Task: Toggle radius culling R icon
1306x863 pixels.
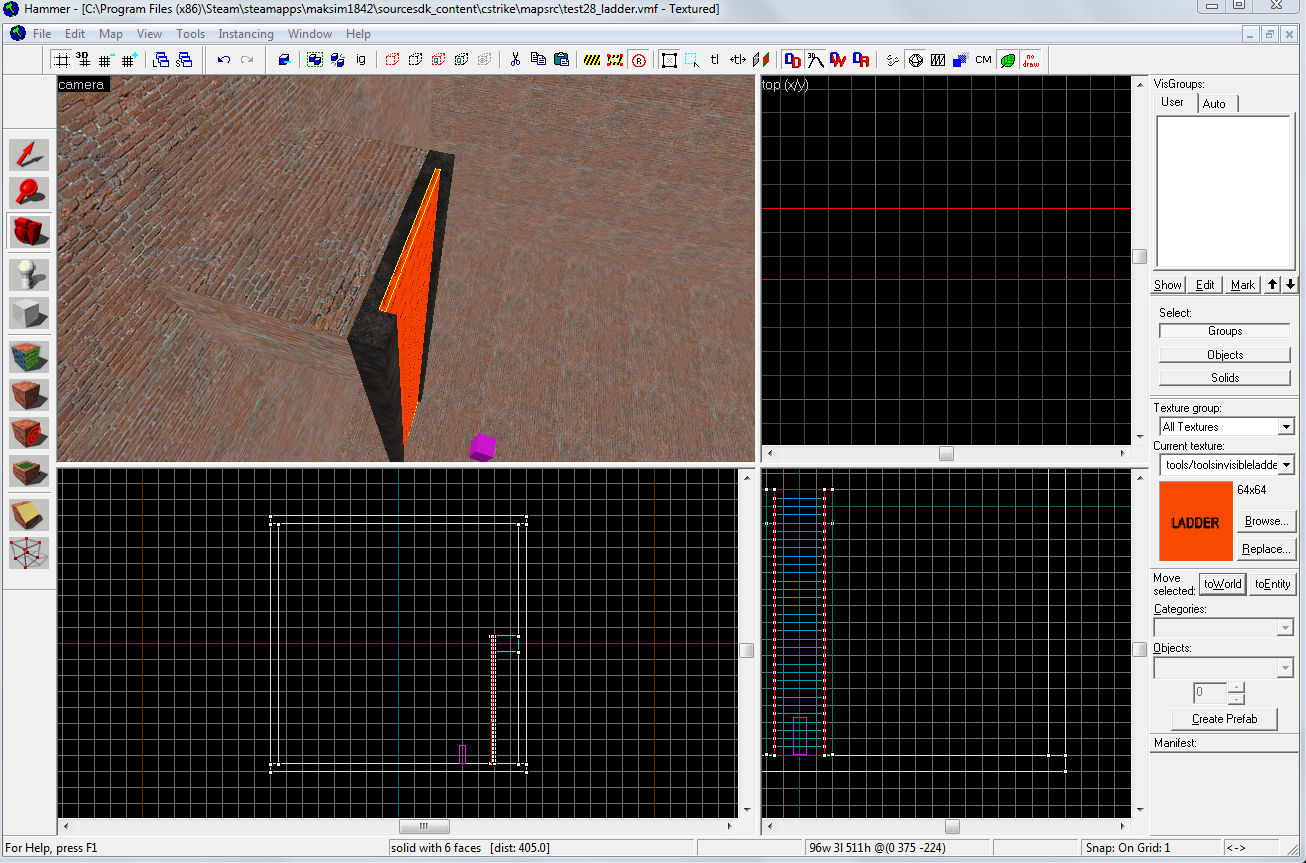Action: (638, 60)
